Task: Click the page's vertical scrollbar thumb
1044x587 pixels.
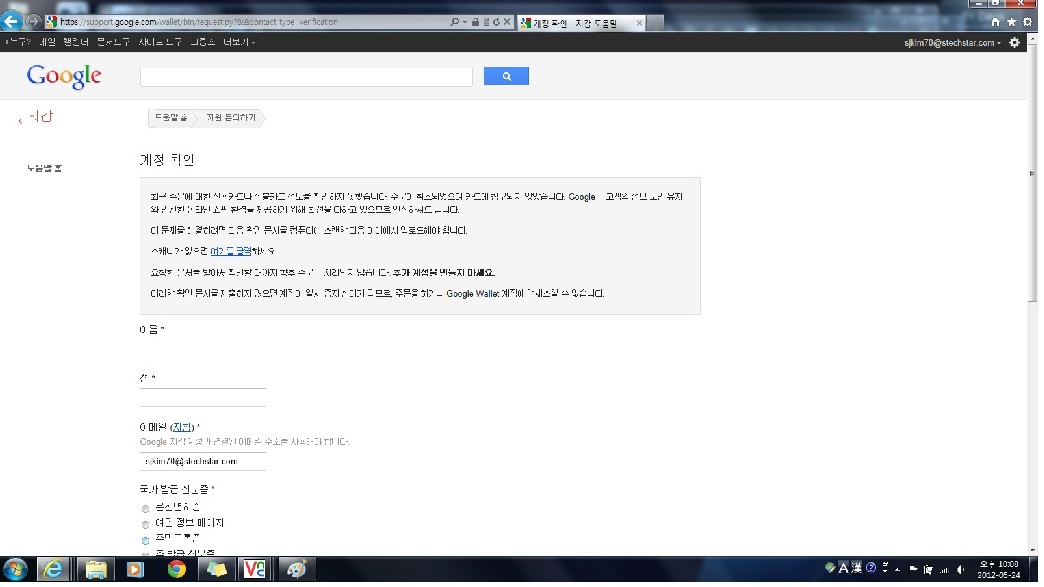Action: (x=1033, y=173)
